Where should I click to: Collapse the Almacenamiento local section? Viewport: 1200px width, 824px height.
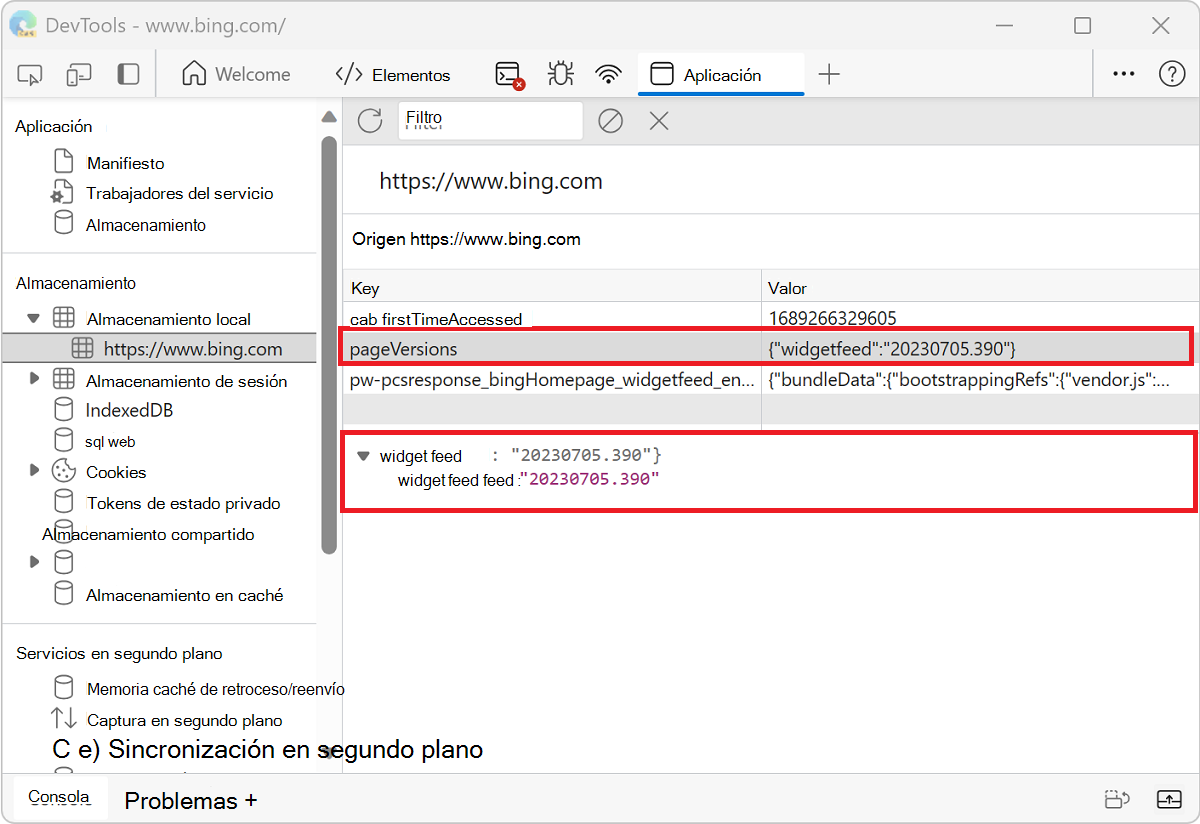point(34,317)
